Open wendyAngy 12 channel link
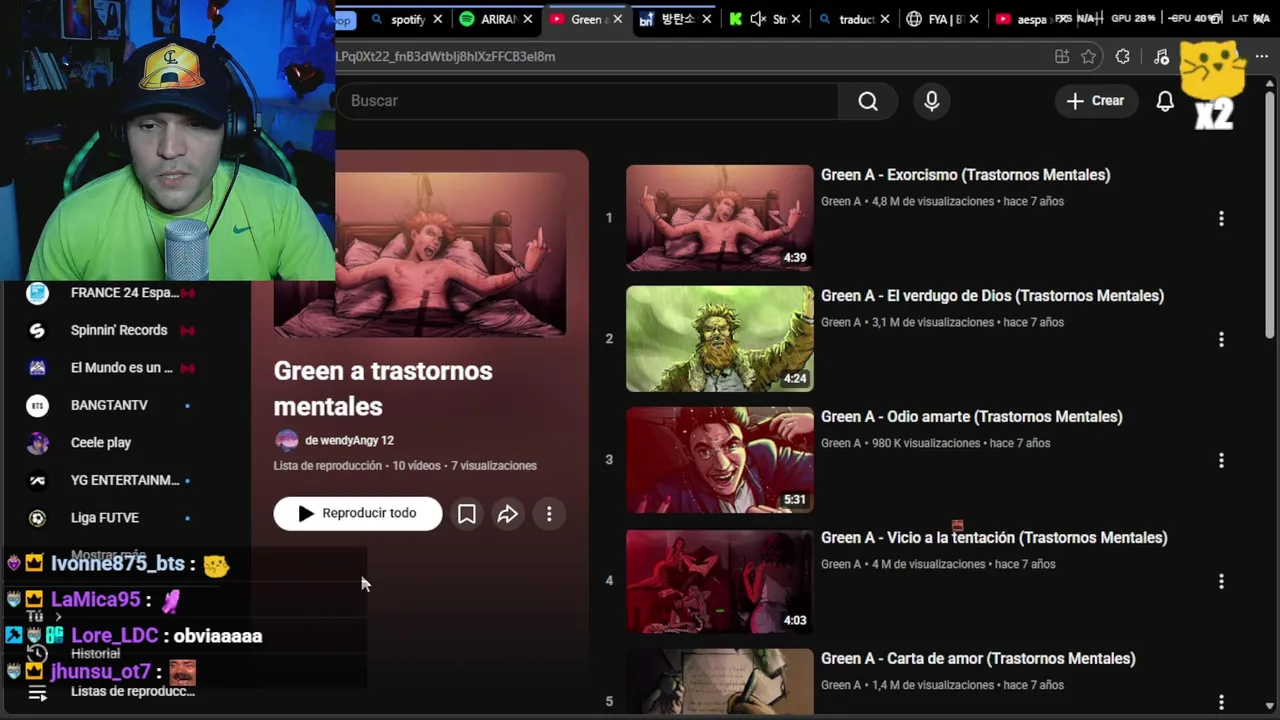The image size is (1280, 720). [349, 441]
